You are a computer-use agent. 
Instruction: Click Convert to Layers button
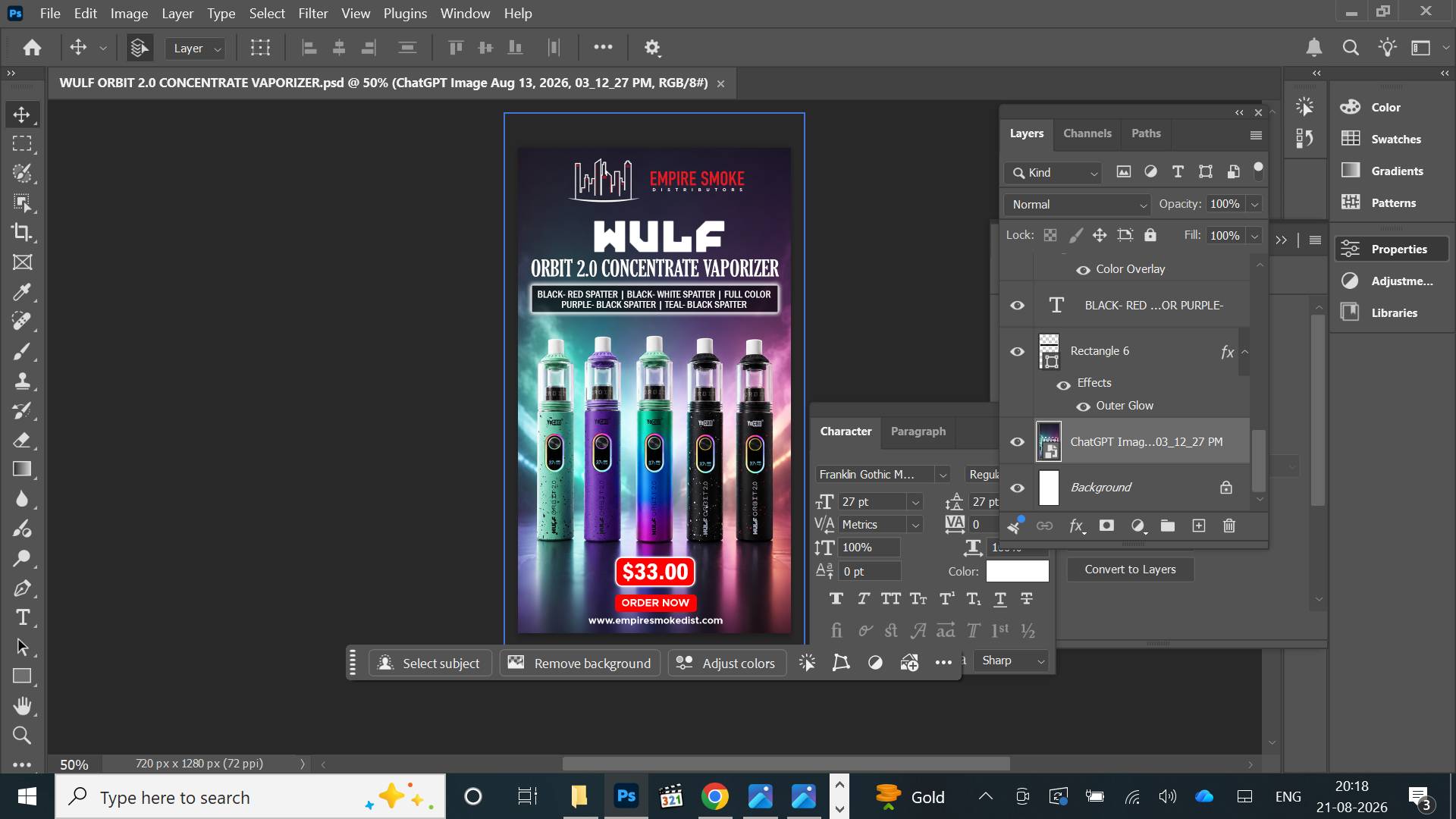pos(1130,570)
